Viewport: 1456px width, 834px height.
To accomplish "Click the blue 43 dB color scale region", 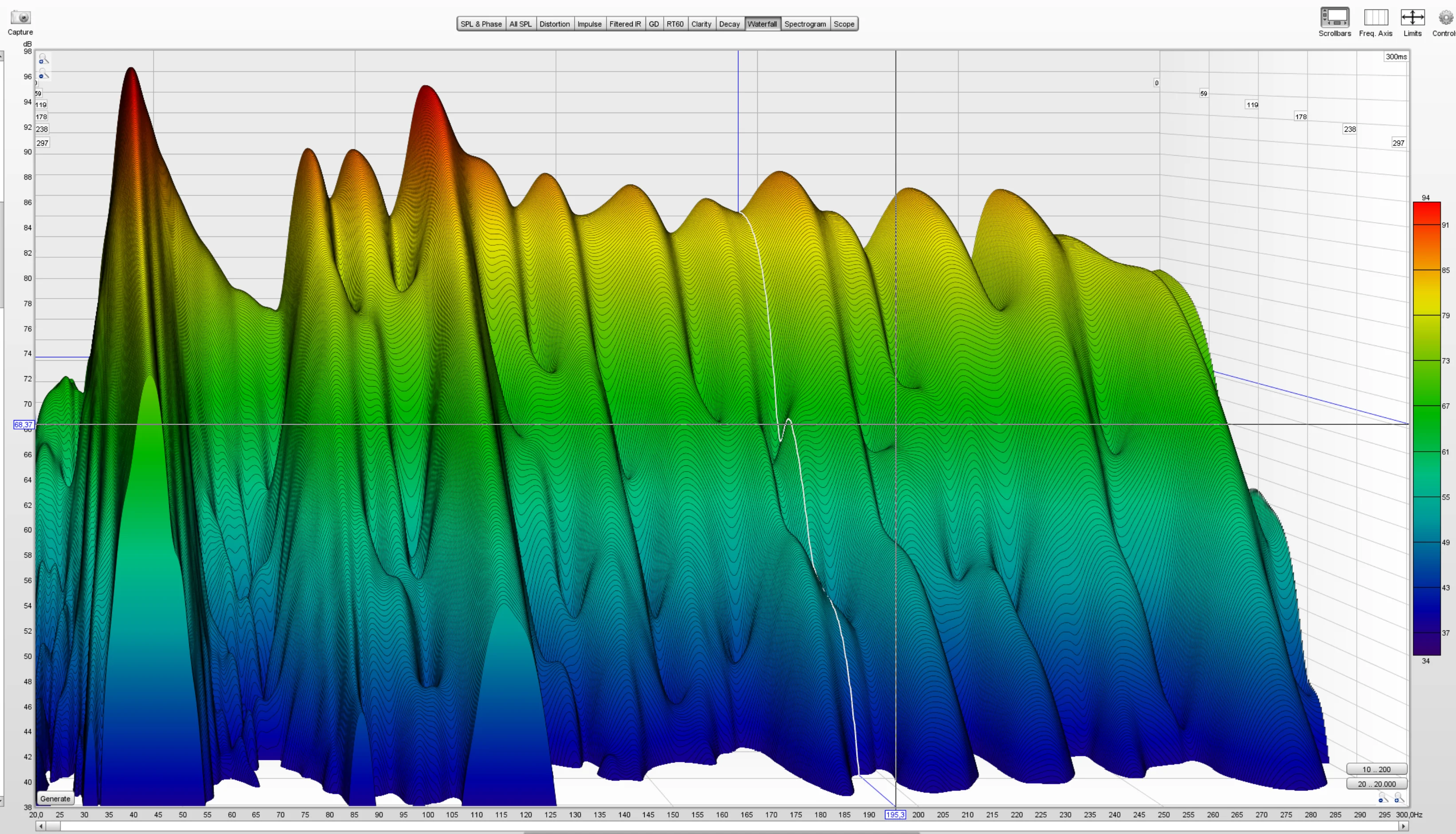I will (x=1426, y=588).
